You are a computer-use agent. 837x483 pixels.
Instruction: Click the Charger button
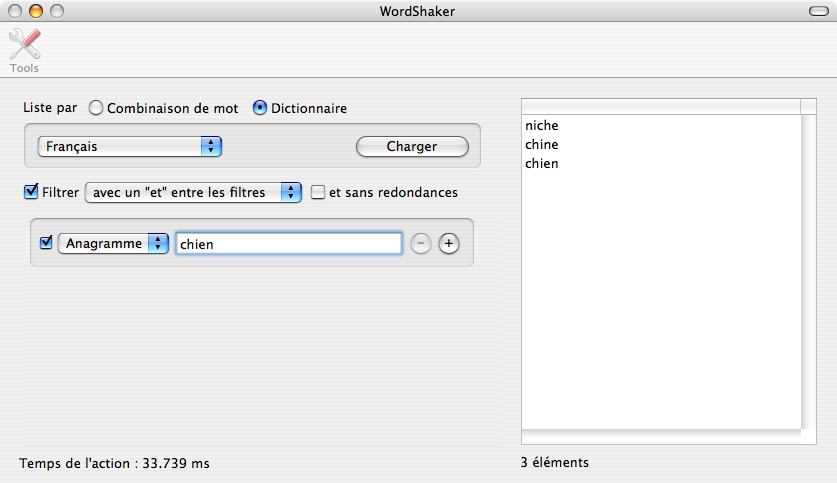[412, 146]
